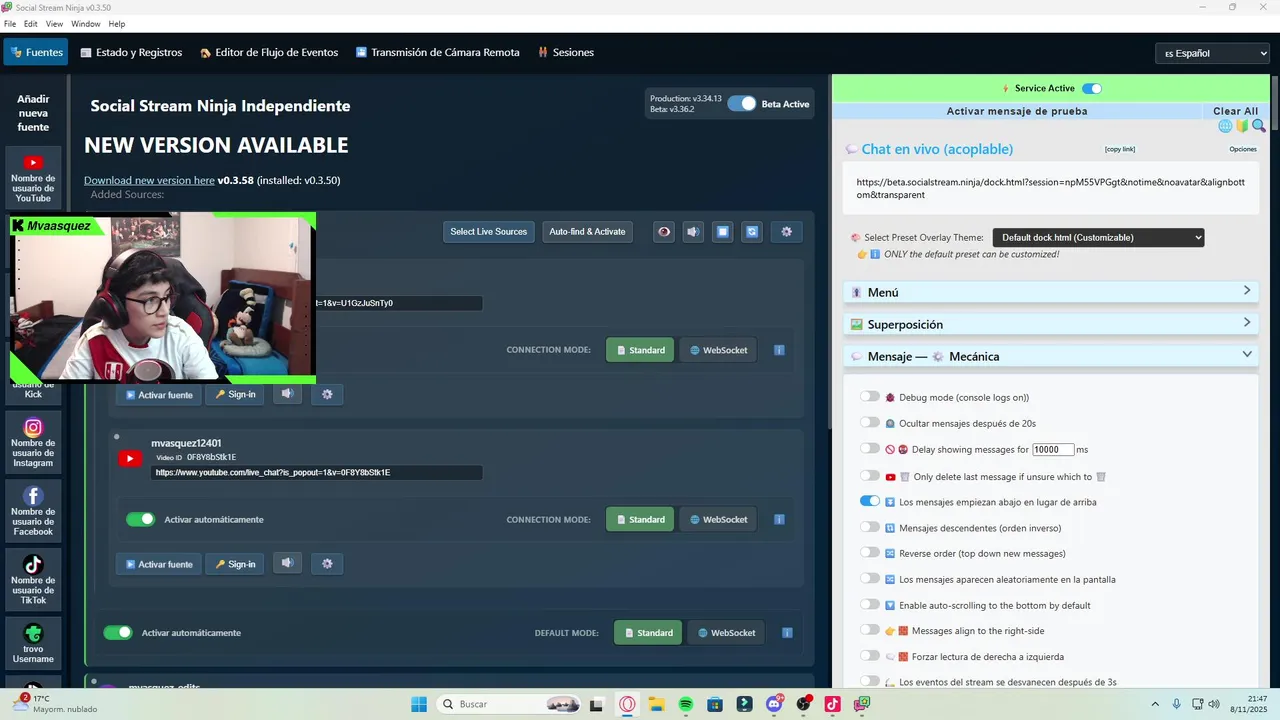Mute the first source via speaker button

tap(287, 394)
